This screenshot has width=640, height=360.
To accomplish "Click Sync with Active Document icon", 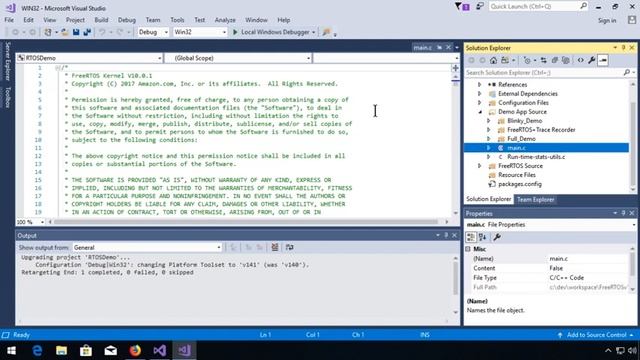I will 544,60.
